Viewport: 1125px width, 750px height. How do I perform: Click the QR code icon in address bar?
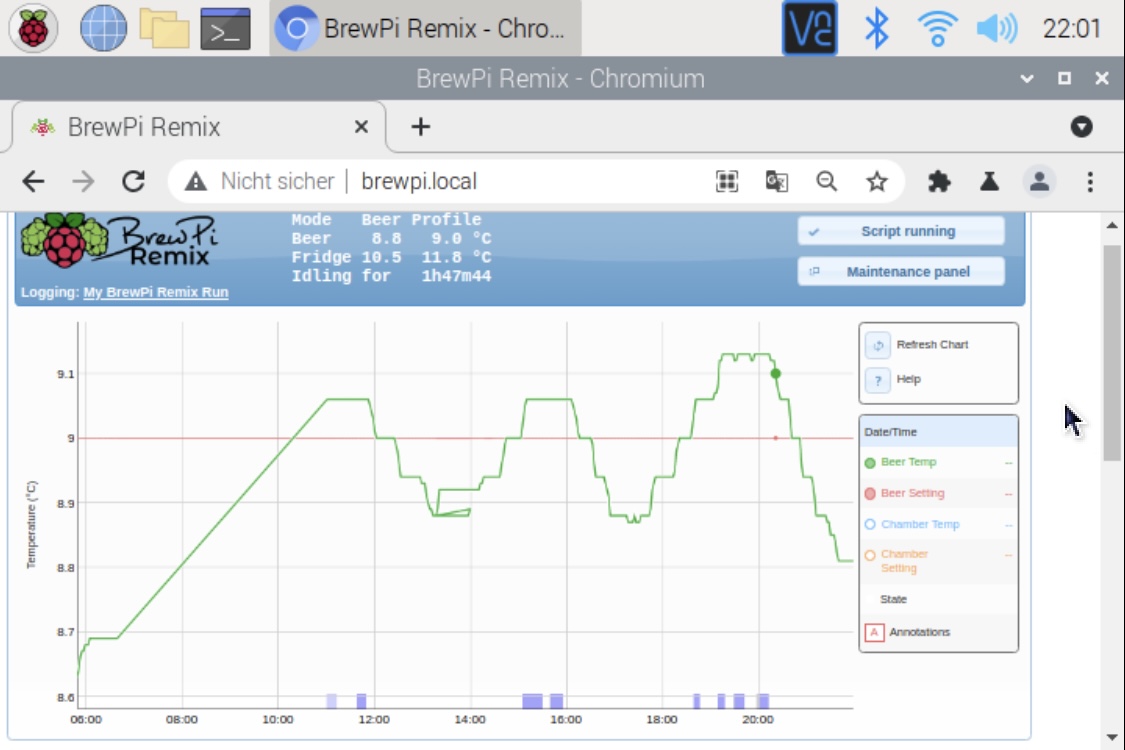(727, 181)
